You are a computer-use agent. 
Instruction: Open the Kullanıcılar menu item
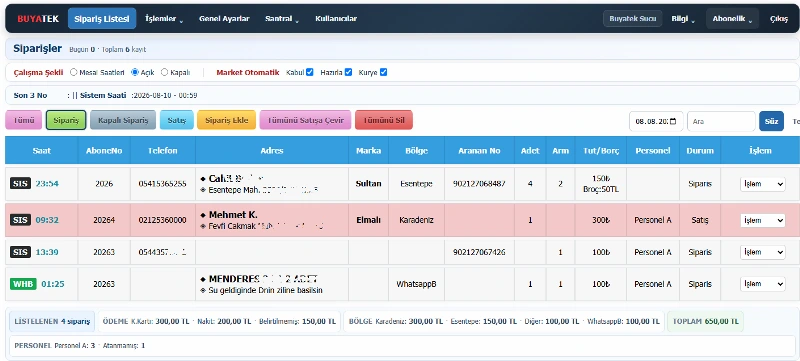coord(336,19)
